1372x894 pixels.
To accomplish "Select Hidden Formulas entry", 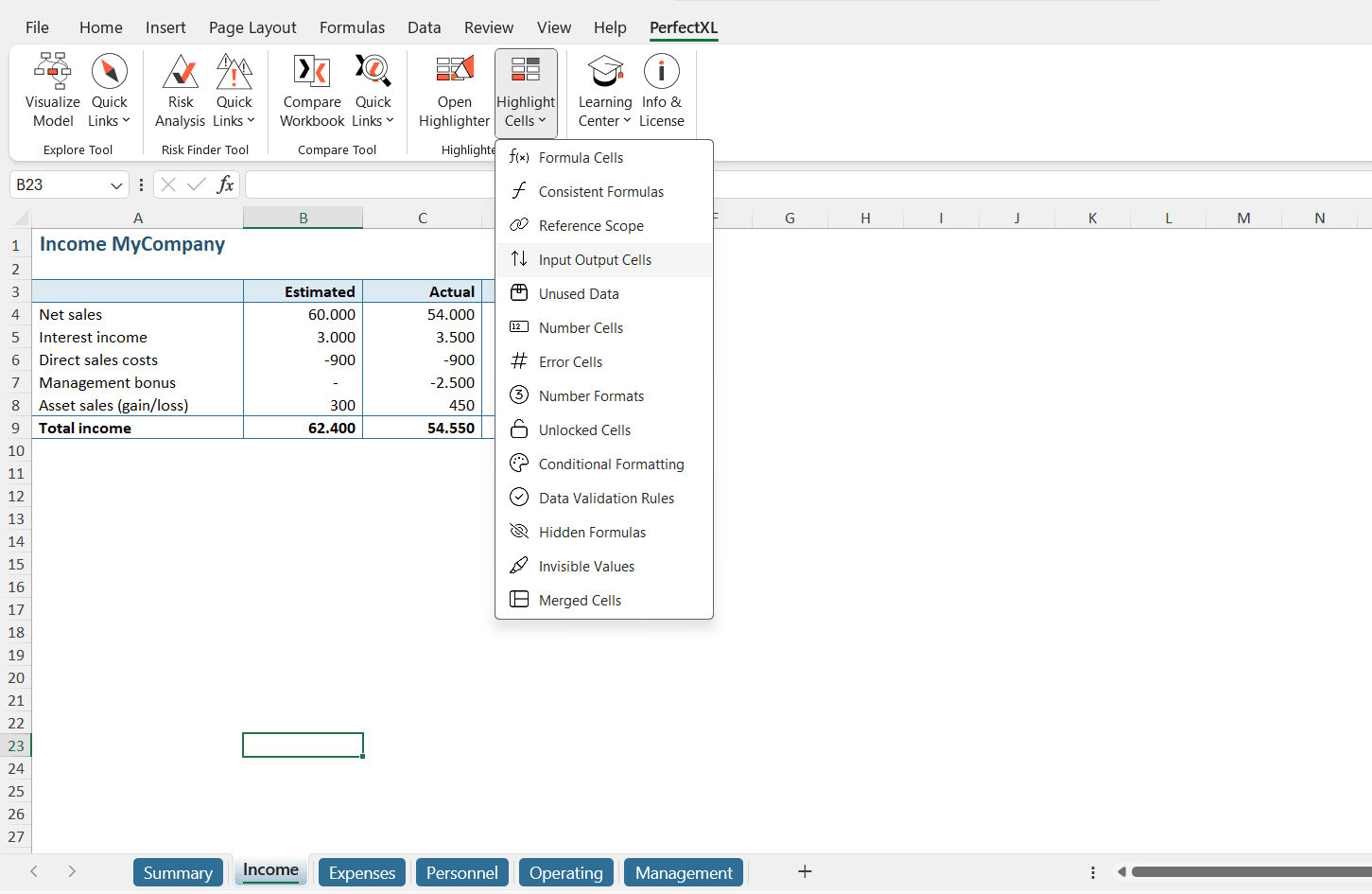I will point(592,533).
